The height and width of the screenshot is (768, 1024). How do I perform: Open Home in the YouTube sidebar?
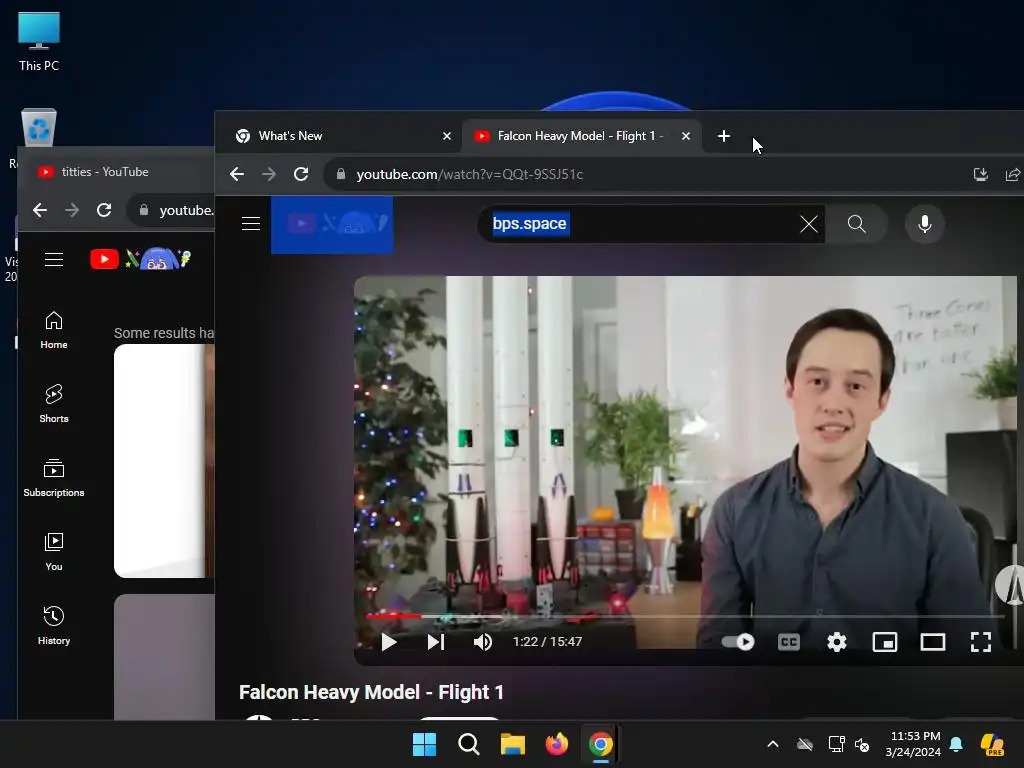(54, 330)
